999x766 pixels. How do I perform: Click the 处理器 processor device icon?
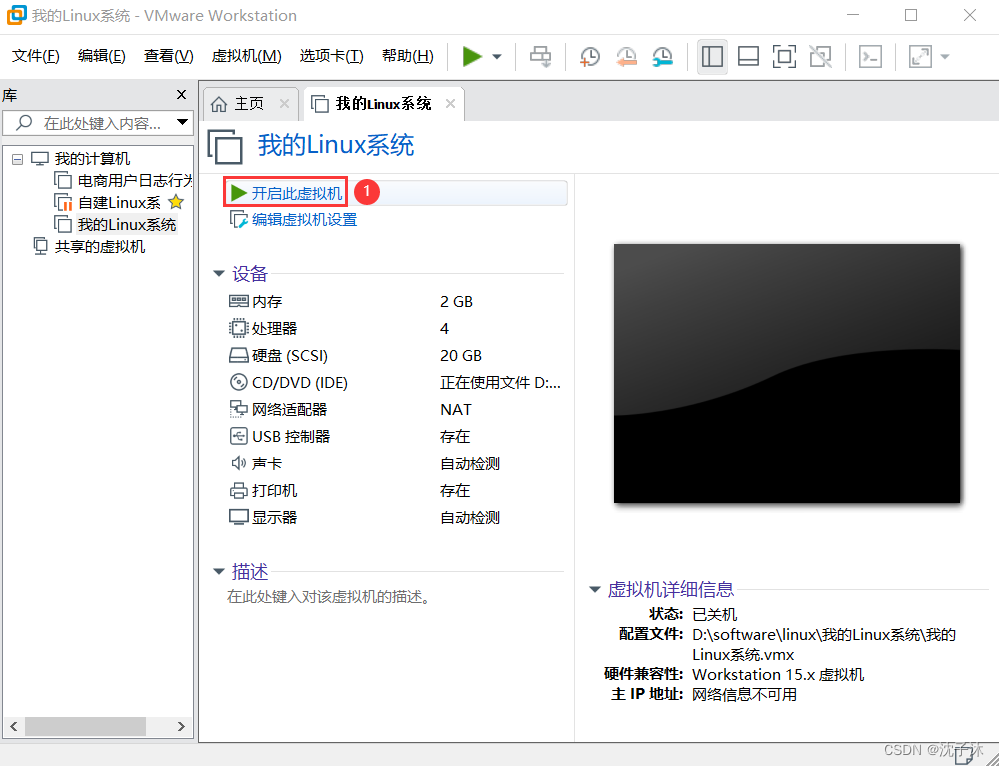click(238, 328)
